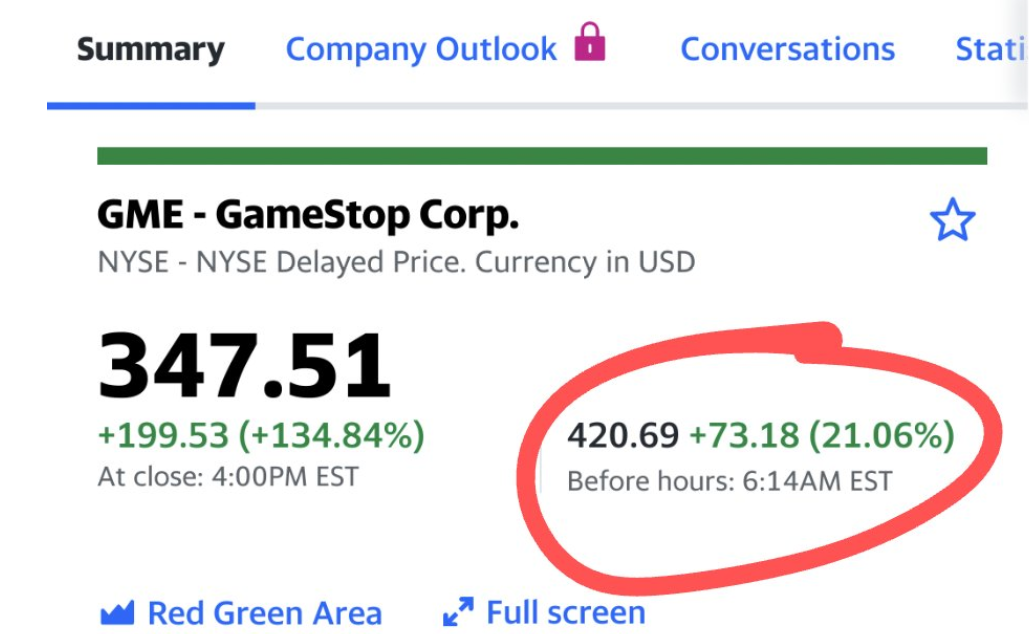Viewport: 1029px width, 634px height.
Task: Click the 347.51 closing price
Action: tap(244, 366)
